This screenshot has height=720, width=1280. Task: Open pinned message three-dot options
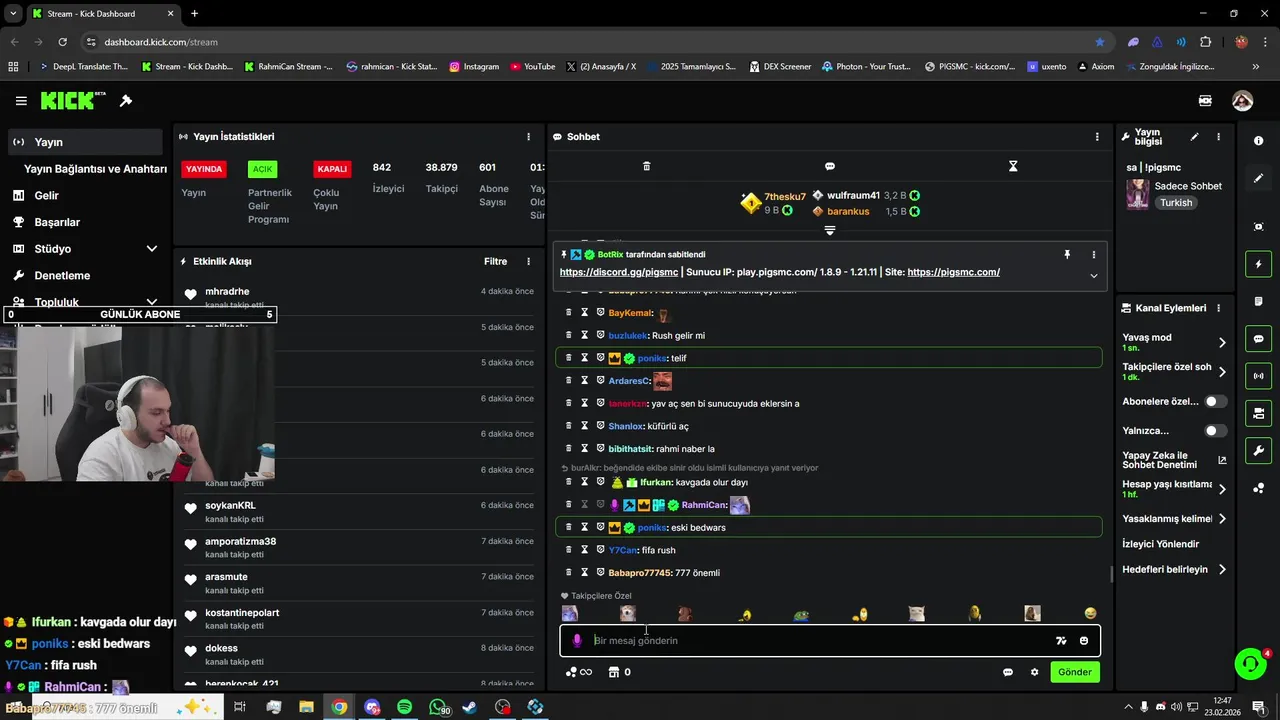(x=1093, y=255)
